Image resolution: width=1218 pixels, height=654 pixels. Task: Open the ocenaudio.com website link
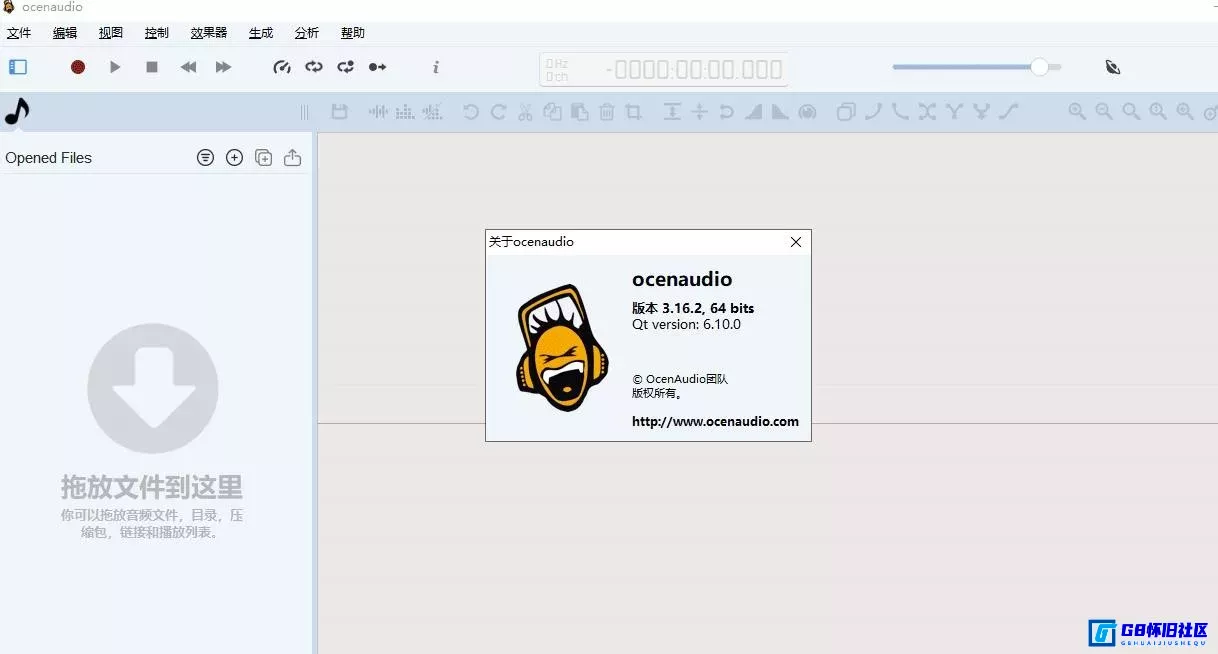[715, 421]
